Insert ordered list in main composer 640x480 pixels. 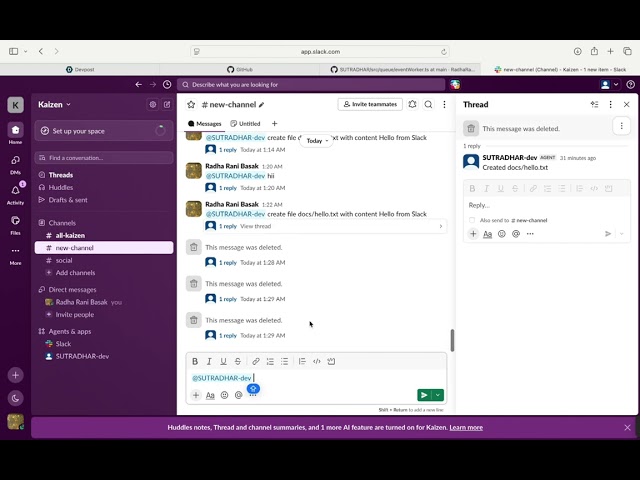(x=270, y=361)
